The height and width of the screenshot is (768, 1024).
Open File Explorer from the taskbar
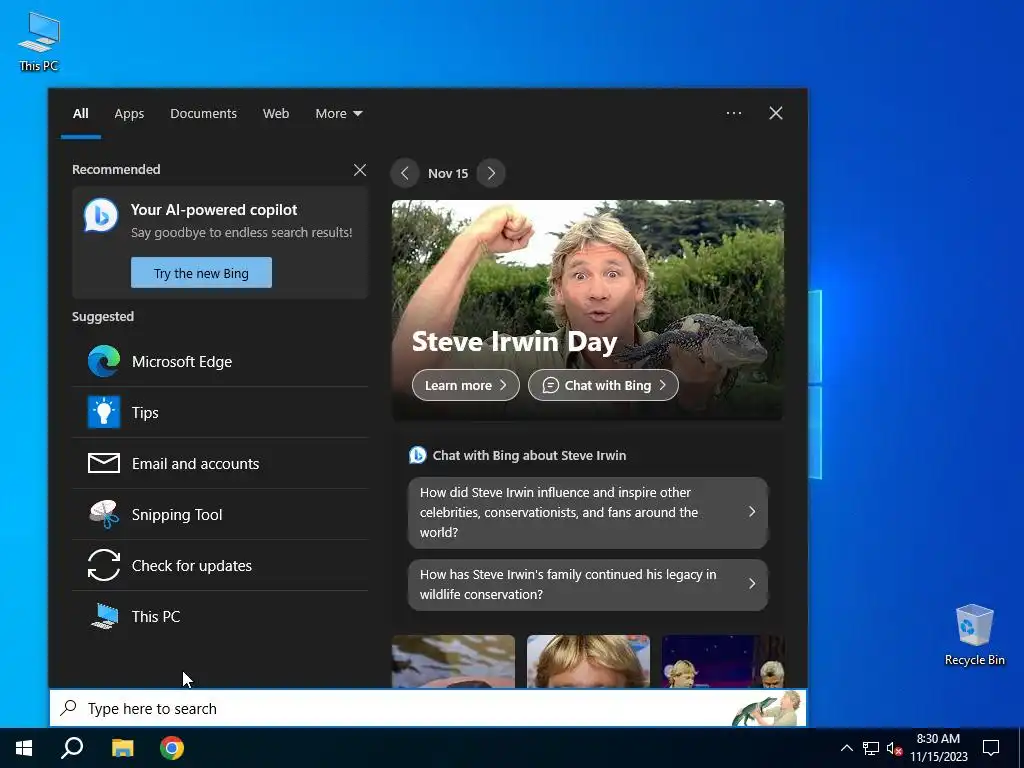(122, 748)
